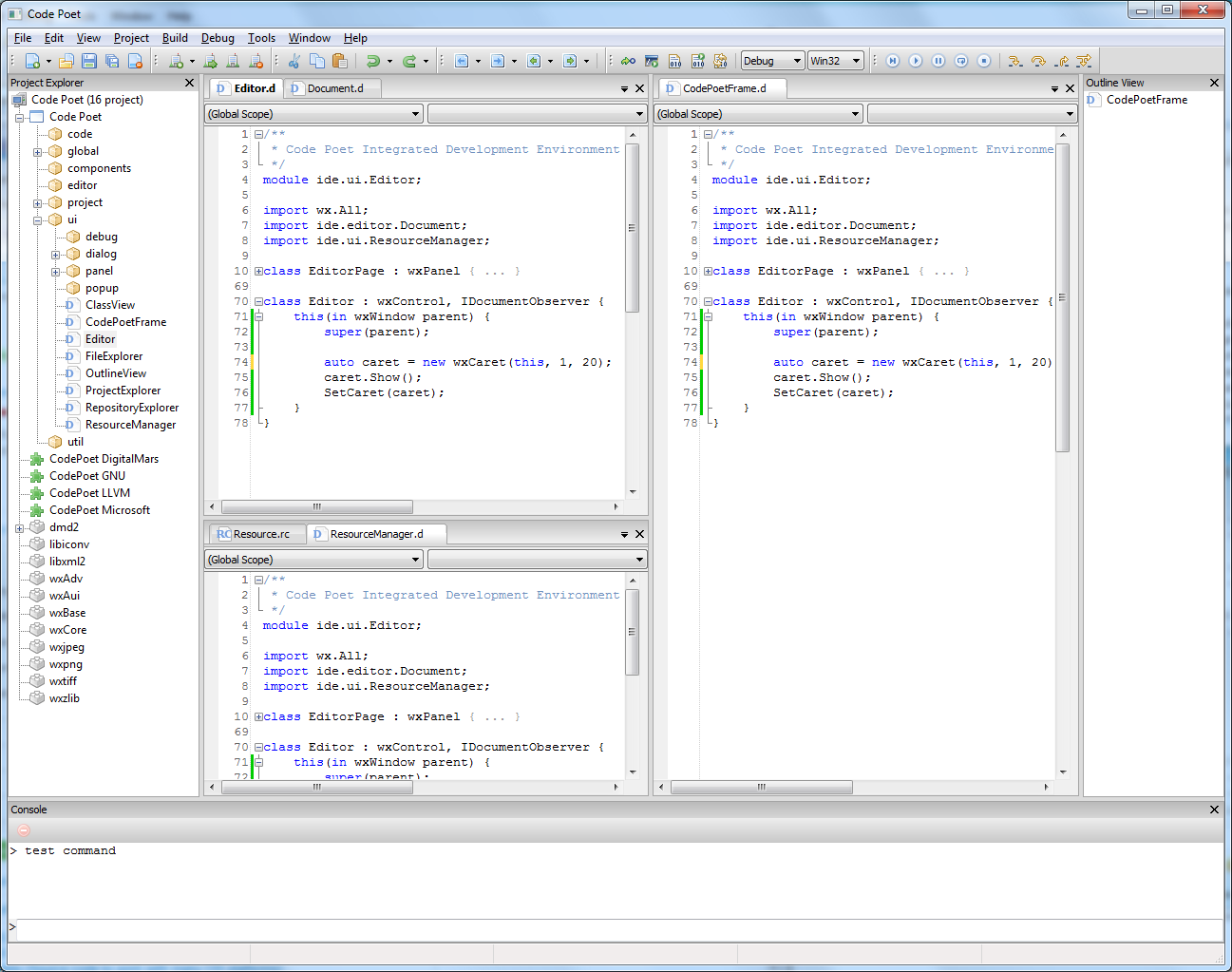
Task: Open the Debug configuration dropdown
Action: click(x=772, y=61)
